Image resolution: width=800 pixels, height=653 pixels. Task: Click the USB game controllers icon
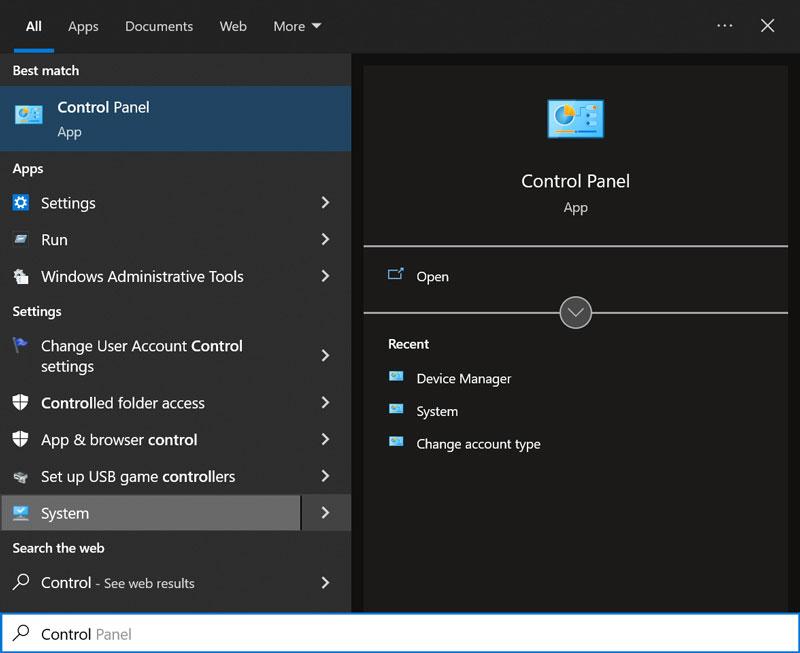pos(20,476)
